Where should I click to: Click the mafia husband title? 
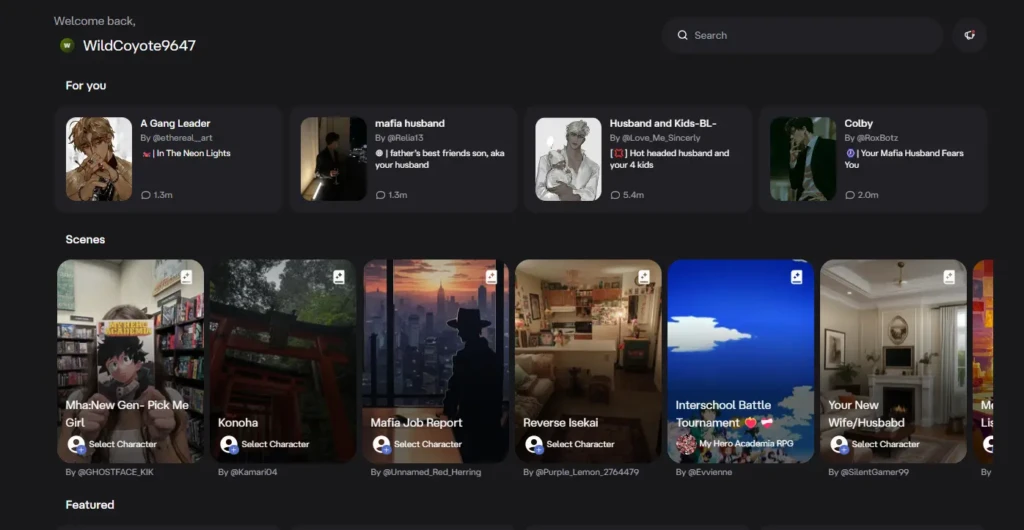[x=409, y=123]
